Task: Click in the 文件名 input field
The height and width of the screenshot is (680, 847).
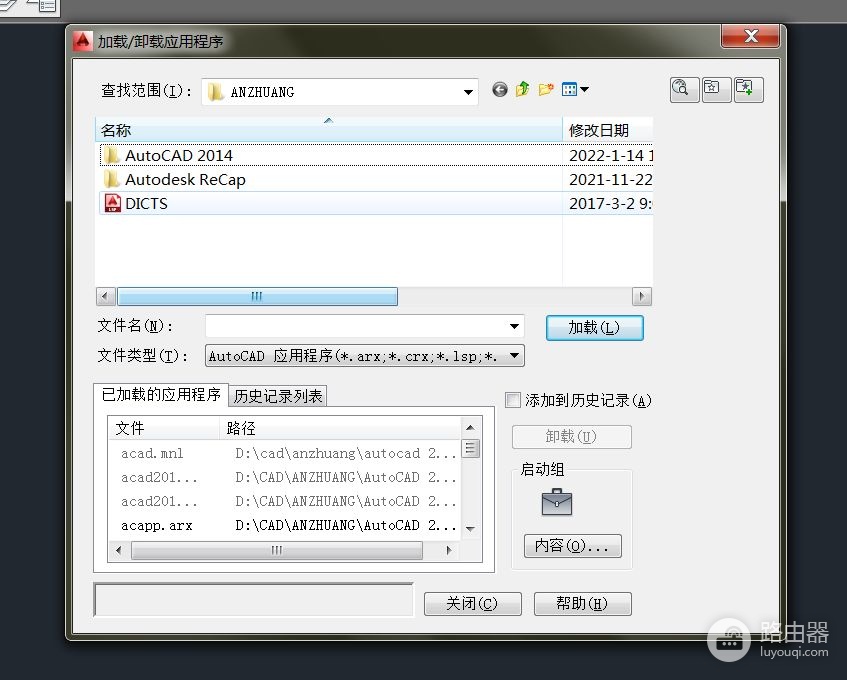Action: 357,326
